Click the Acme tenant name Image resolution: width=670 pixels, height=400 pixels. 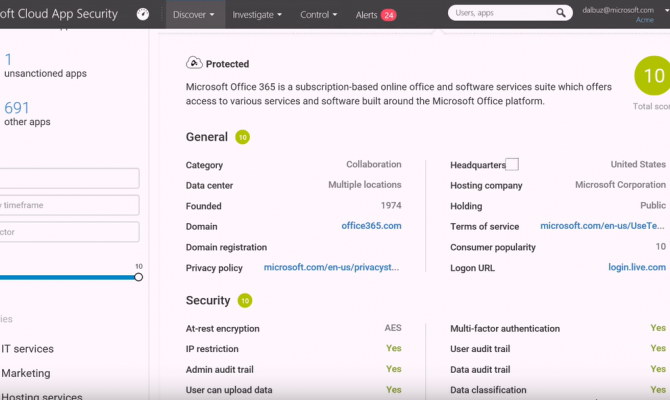point(645,20)
